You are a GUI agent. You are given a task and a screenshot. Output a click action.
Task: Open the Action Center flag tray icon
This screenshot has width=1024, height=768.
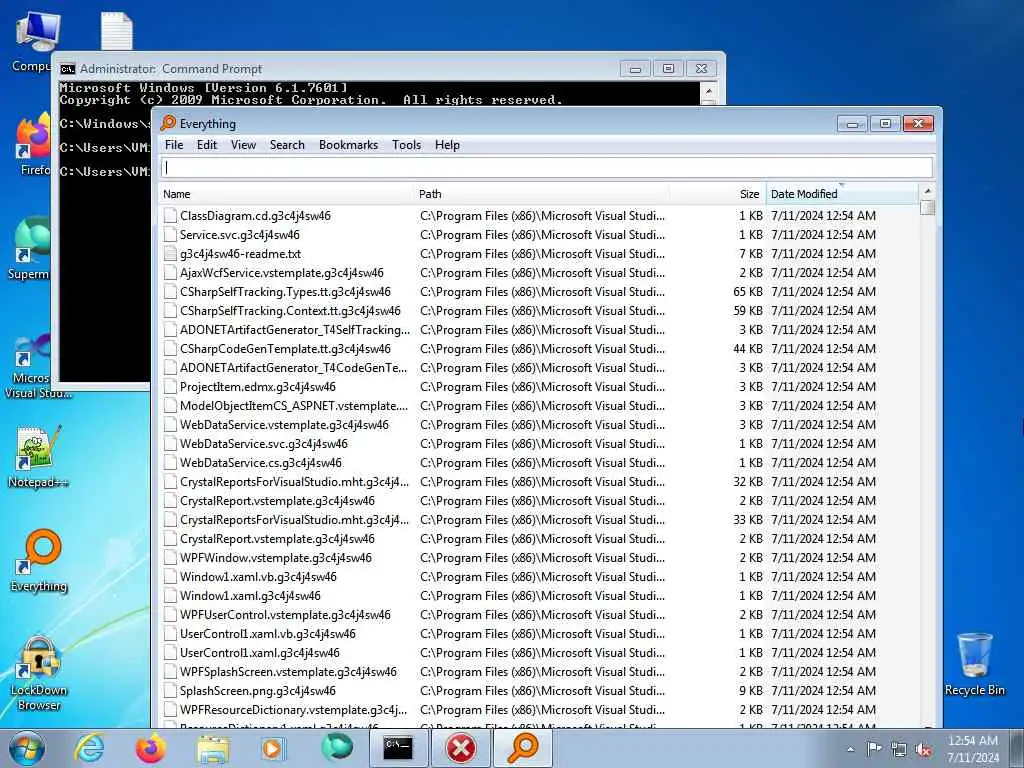tap(874, 748)
